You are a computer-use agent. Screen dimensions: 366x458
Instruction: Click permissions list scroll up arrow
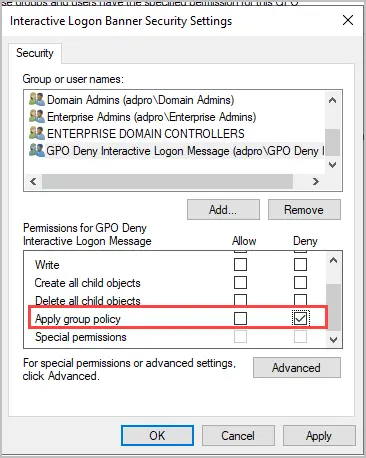tap(333, 261)
